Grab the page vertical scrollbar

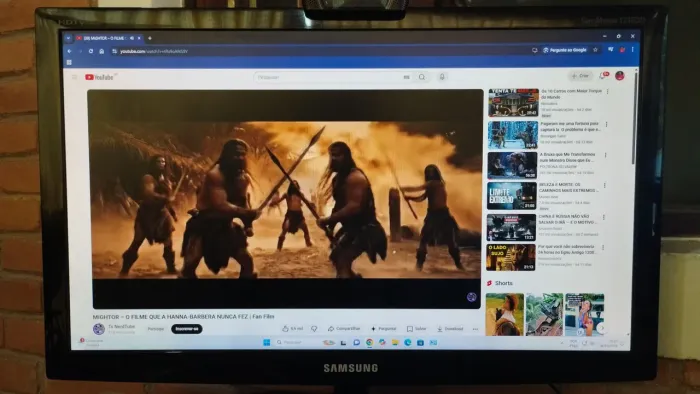(634, 118)
